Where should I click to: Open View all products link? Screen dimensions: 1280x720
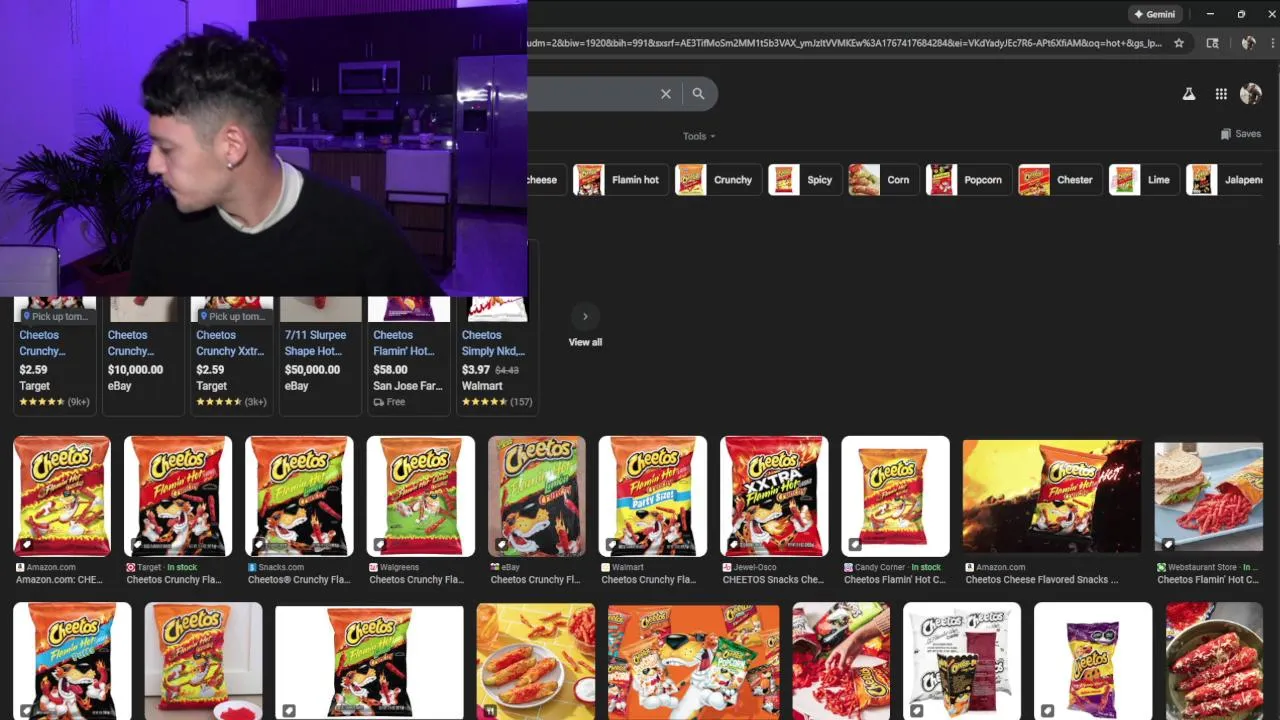585,342
